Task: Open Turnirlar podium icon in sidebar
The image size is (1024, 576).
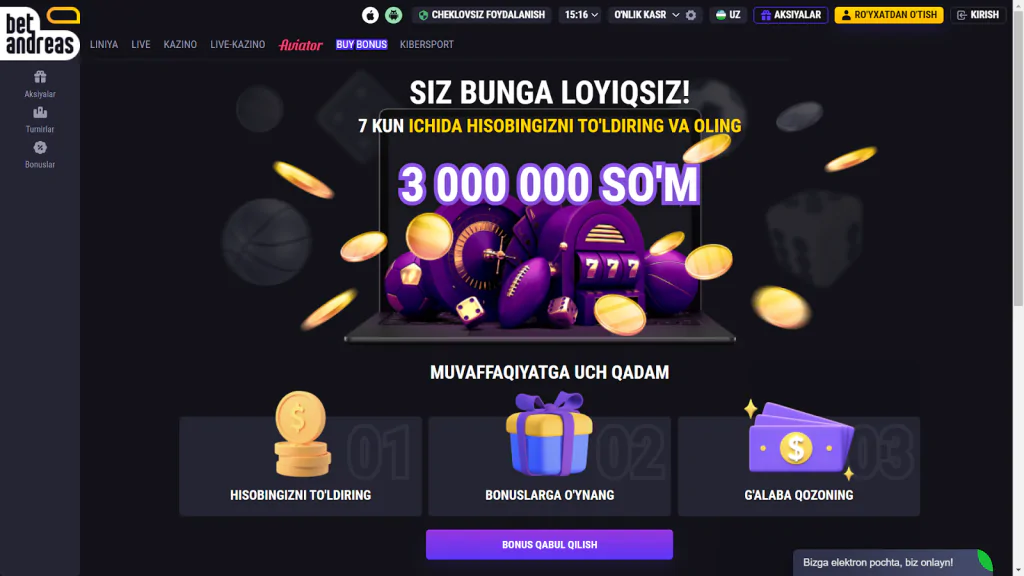Action: 40,112
